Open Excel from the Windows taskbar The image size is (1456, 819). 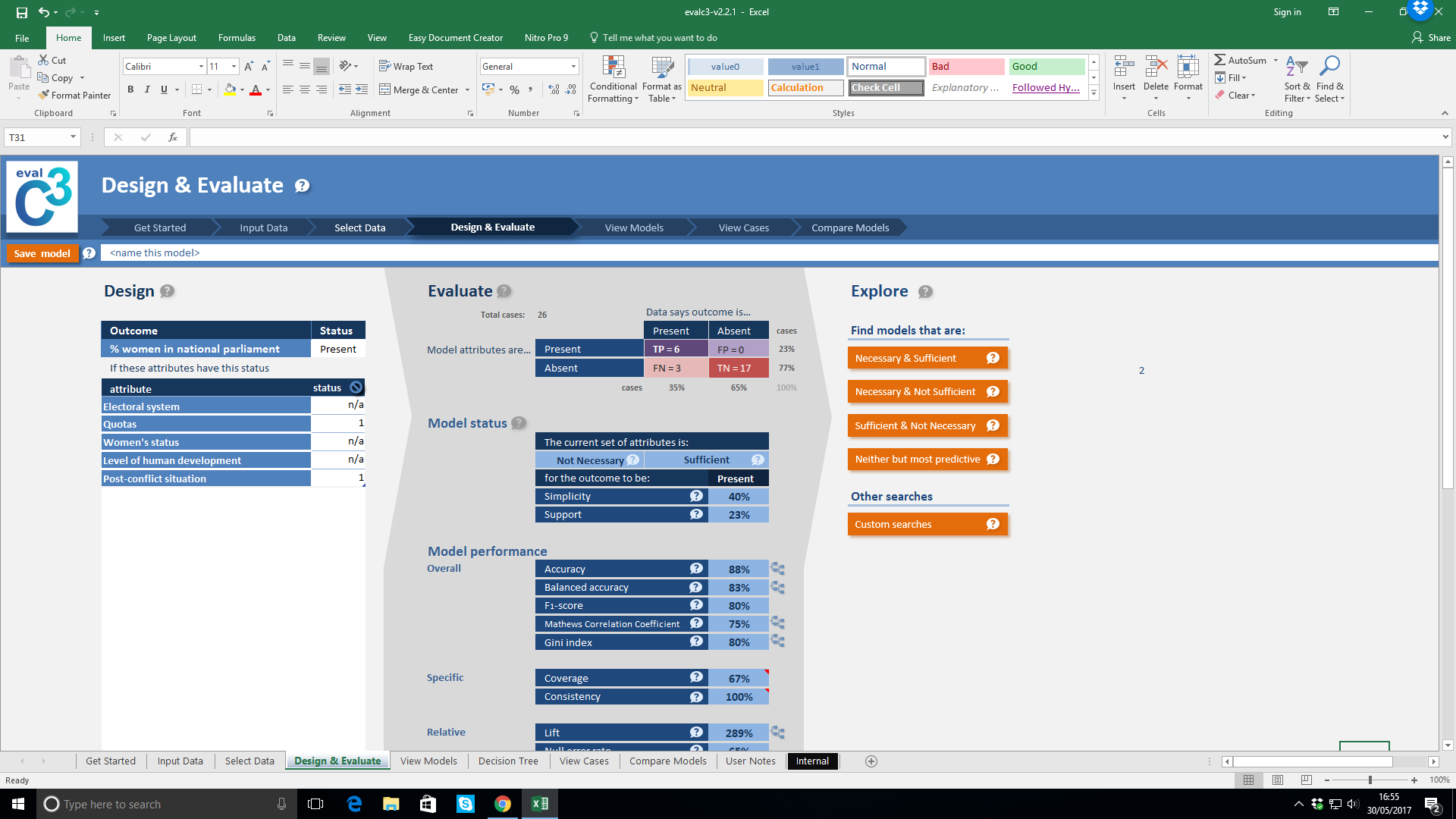(x=540, y=804)
